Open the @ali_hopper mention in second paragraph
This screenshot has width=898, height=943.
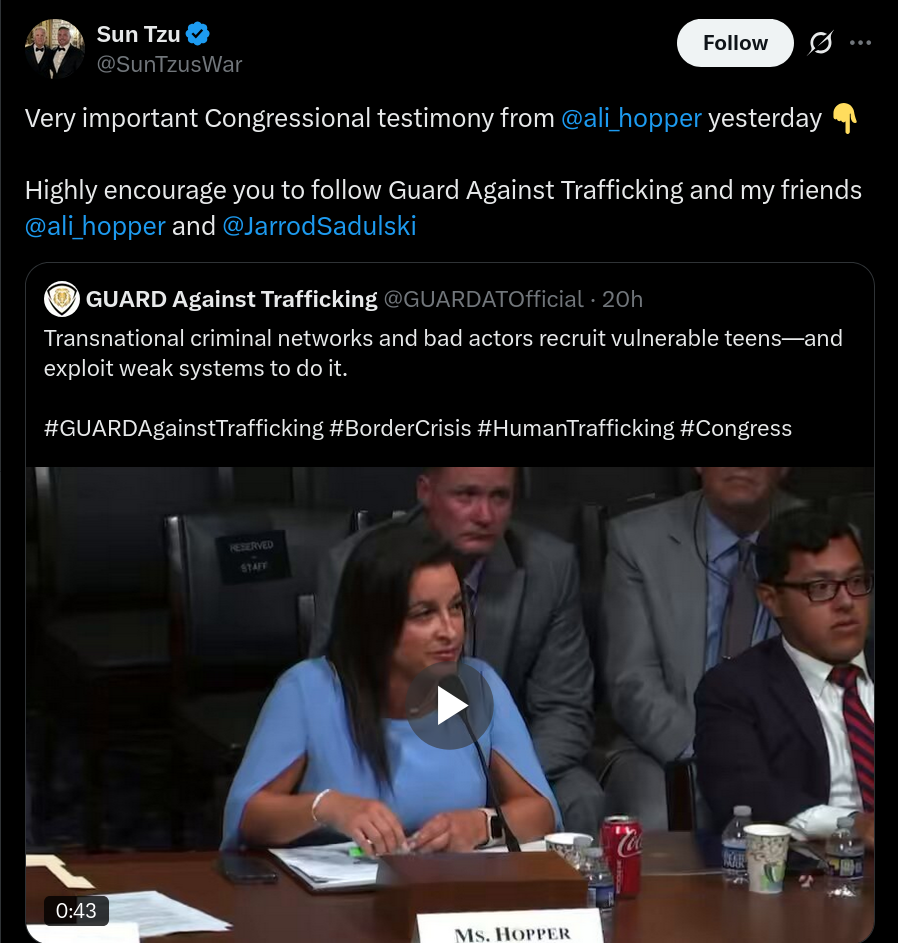click(95, 226)
